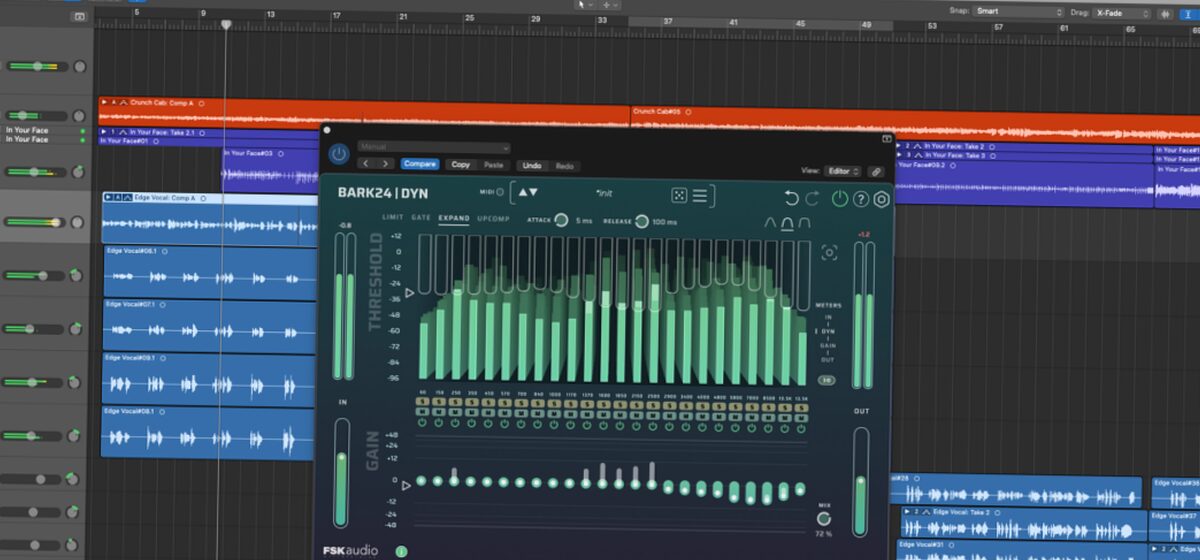Switch to the GATE mode tab
This screenshot has height=560, width=1200.
tap(421, 218)
